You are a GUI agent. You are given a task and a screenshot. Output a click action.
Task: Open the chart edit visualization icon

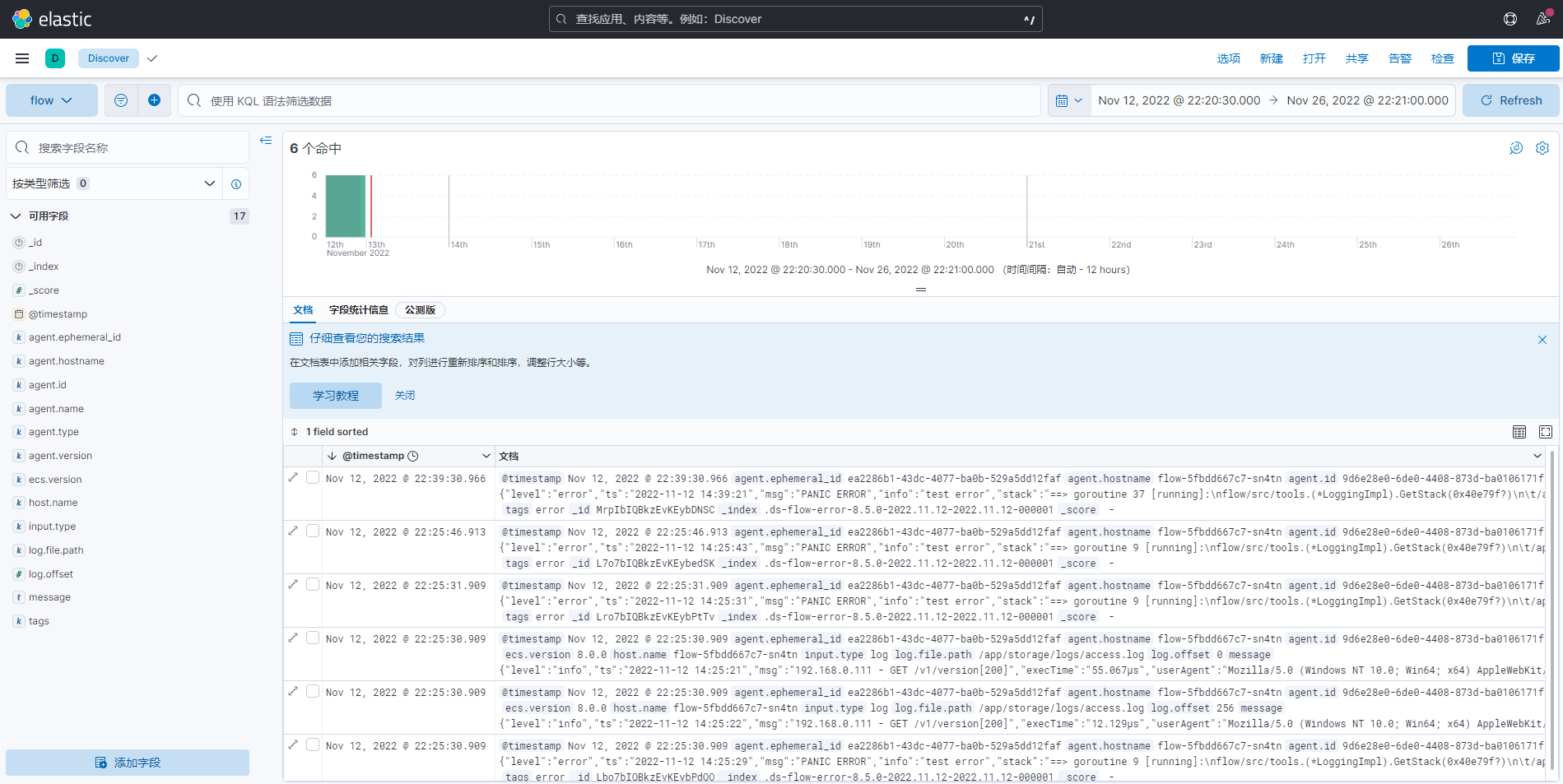[x=1516, y=148]
